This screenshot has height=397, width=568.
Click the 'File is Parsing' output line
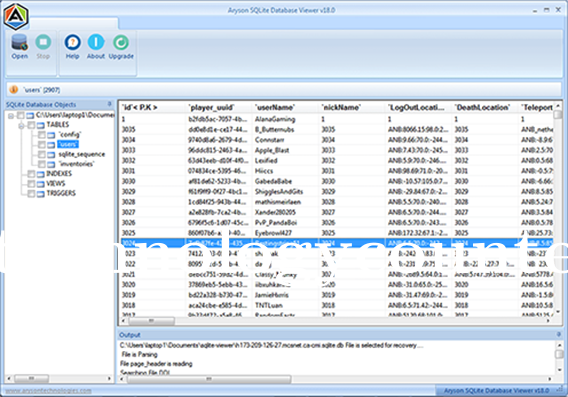tap(139, 354)
